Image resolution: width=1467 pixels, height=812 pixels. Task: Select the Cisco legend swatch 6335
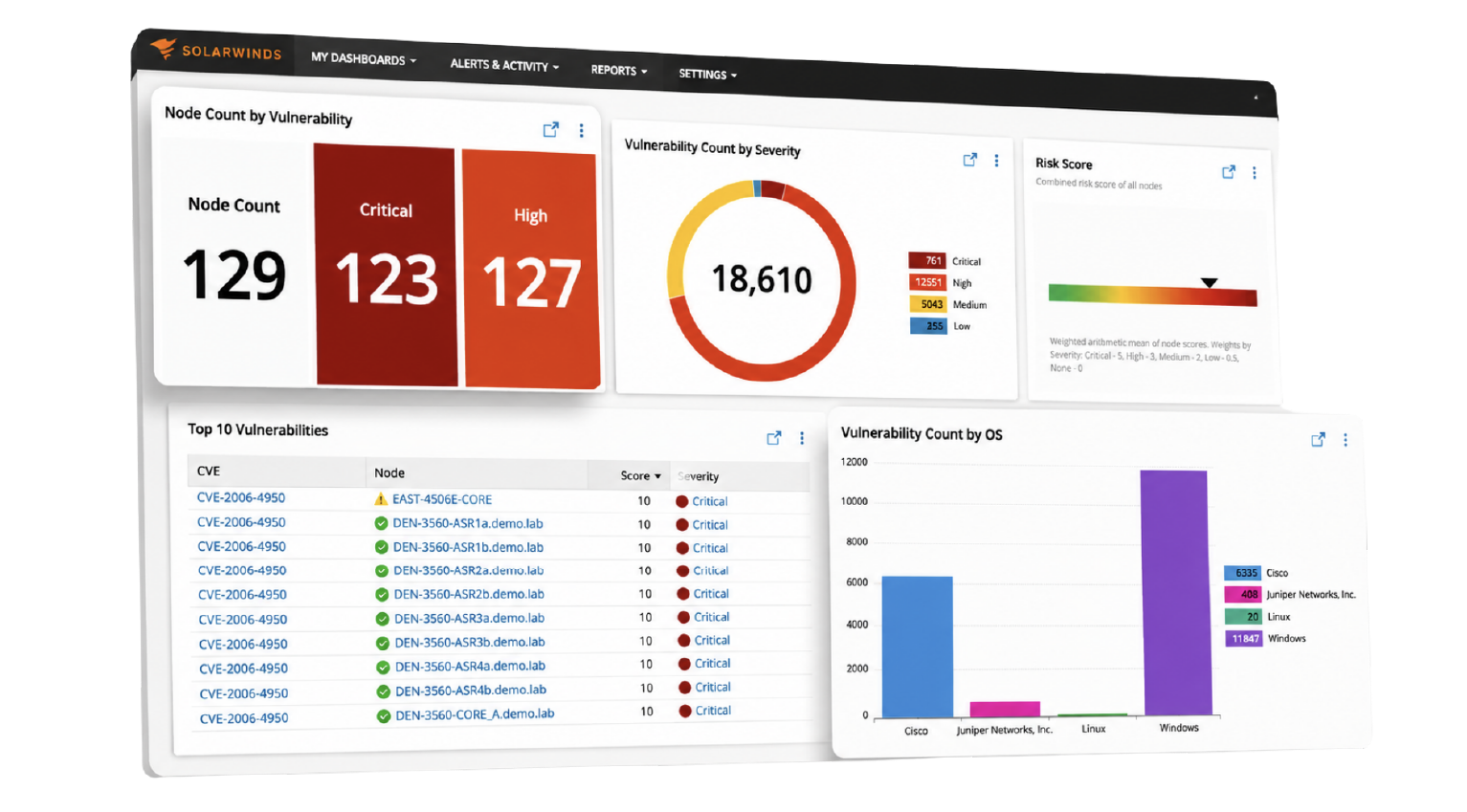click(1242, 573)
